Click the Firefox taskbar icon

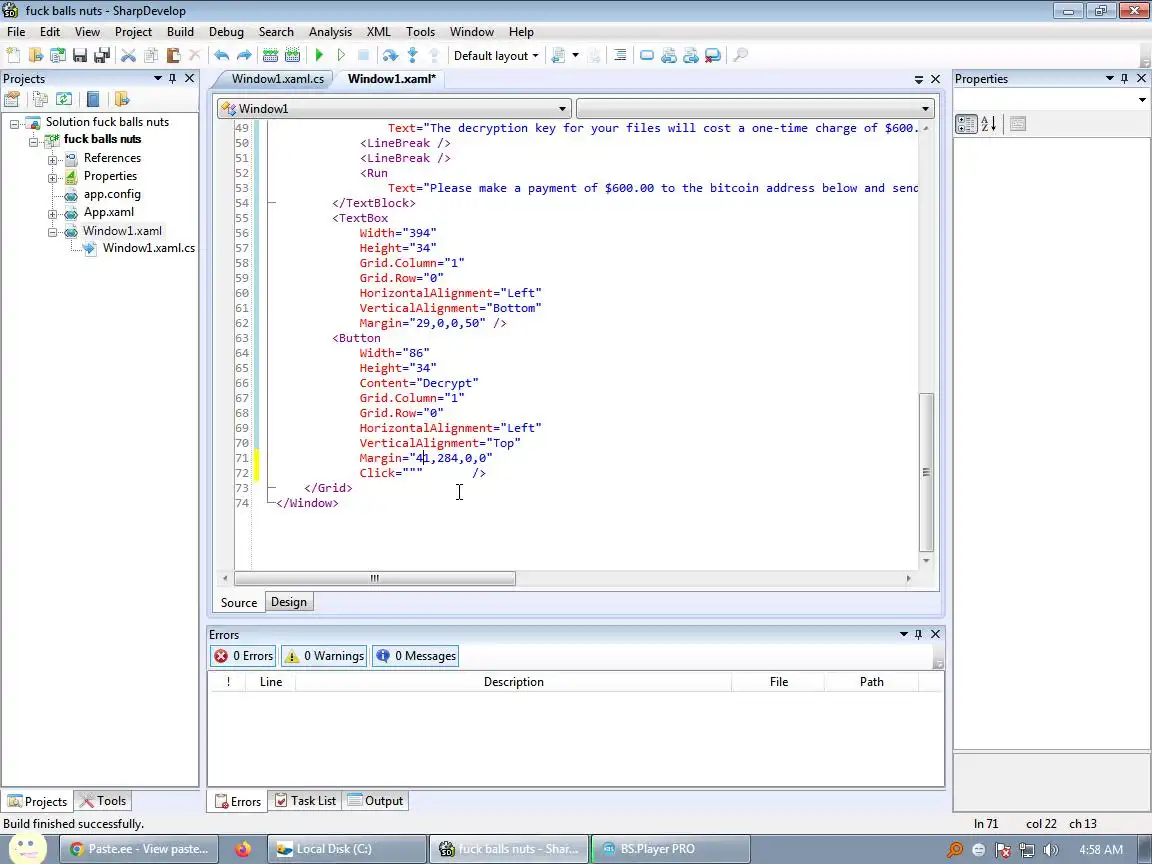[243, 849]
